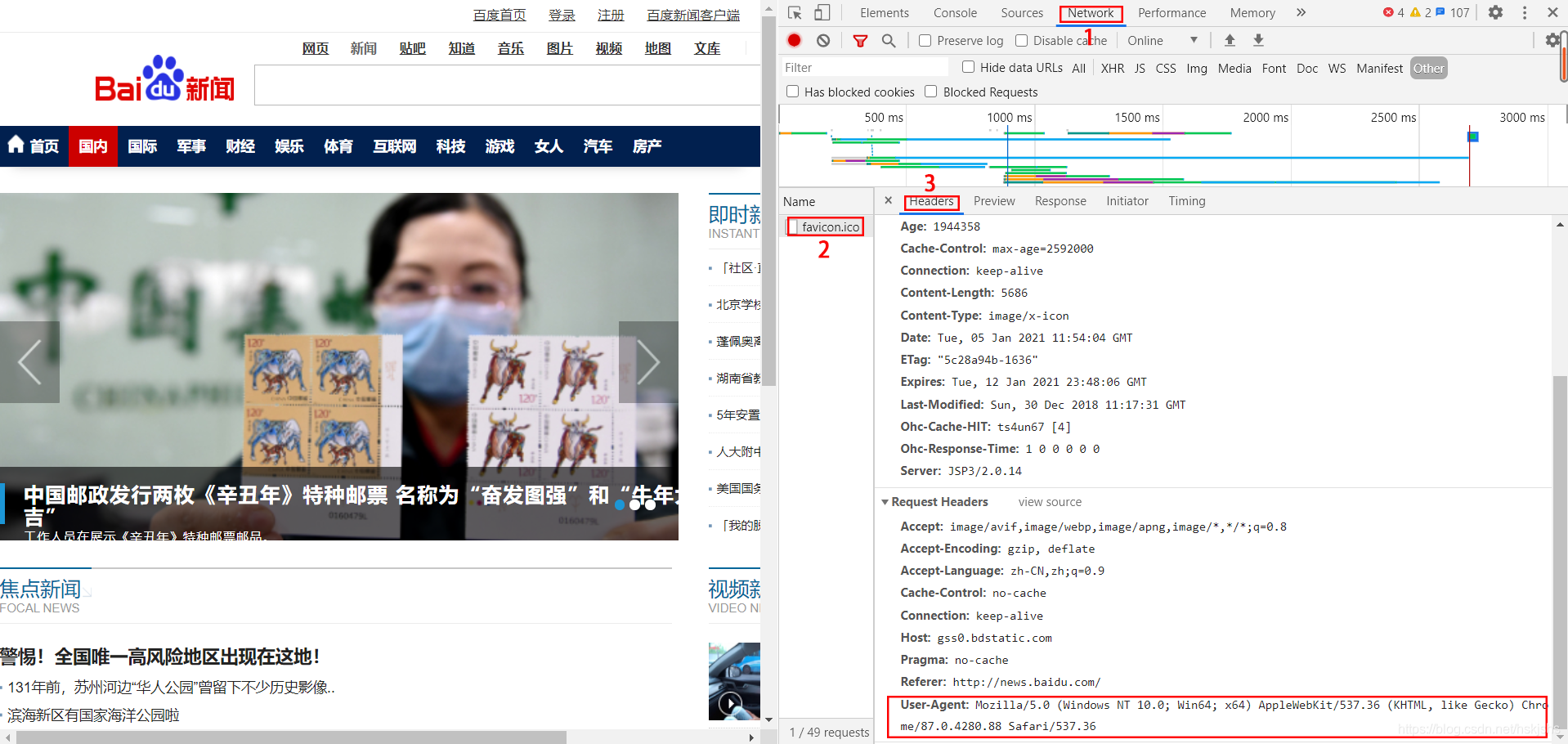Open Network panel settings gear
Viewport: 1568px width, 744px height.
tap(1552, 40)
